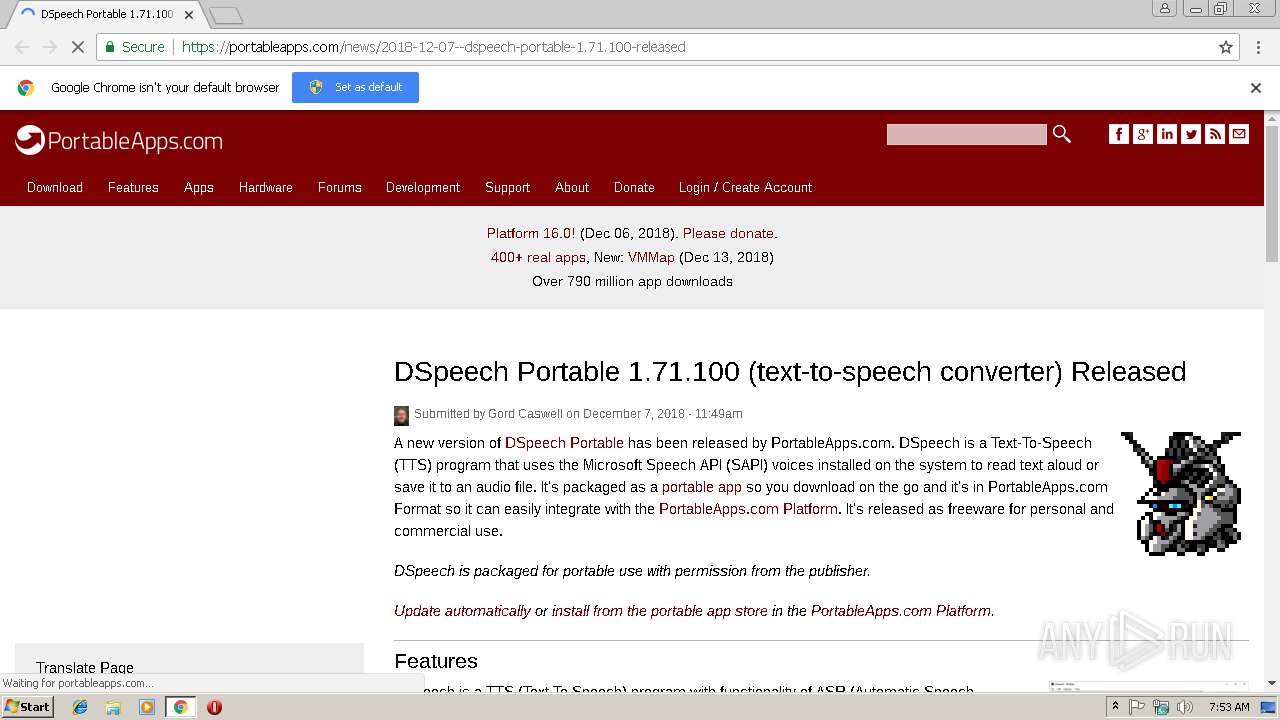Open a new browser tab
Image resolution: width=1280 pixels, height=720 pixels.
click(226, 15)
